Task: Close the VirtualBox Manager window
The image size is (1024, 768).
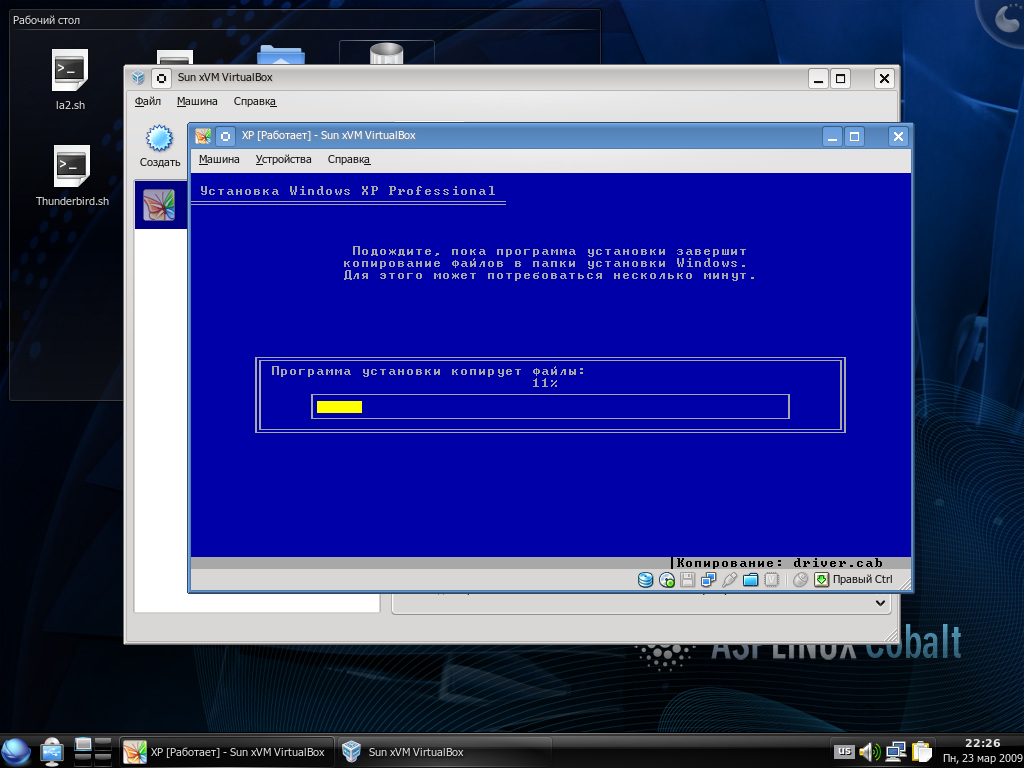Action: [884, 79]
